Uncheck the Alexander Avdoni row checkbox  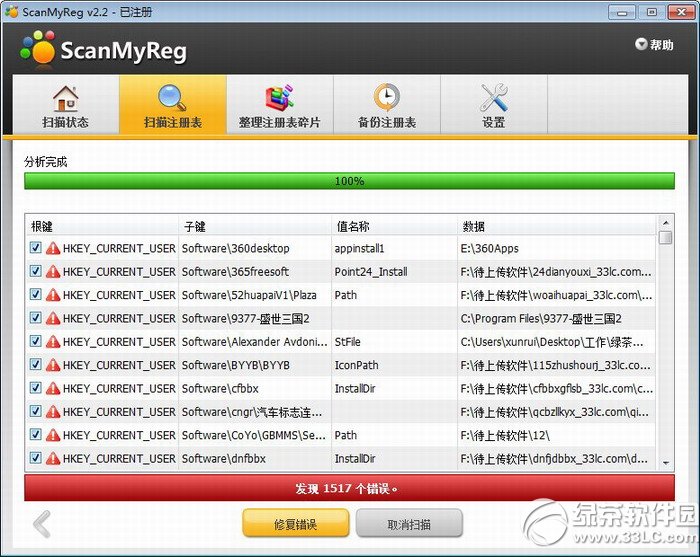point(36,341)
